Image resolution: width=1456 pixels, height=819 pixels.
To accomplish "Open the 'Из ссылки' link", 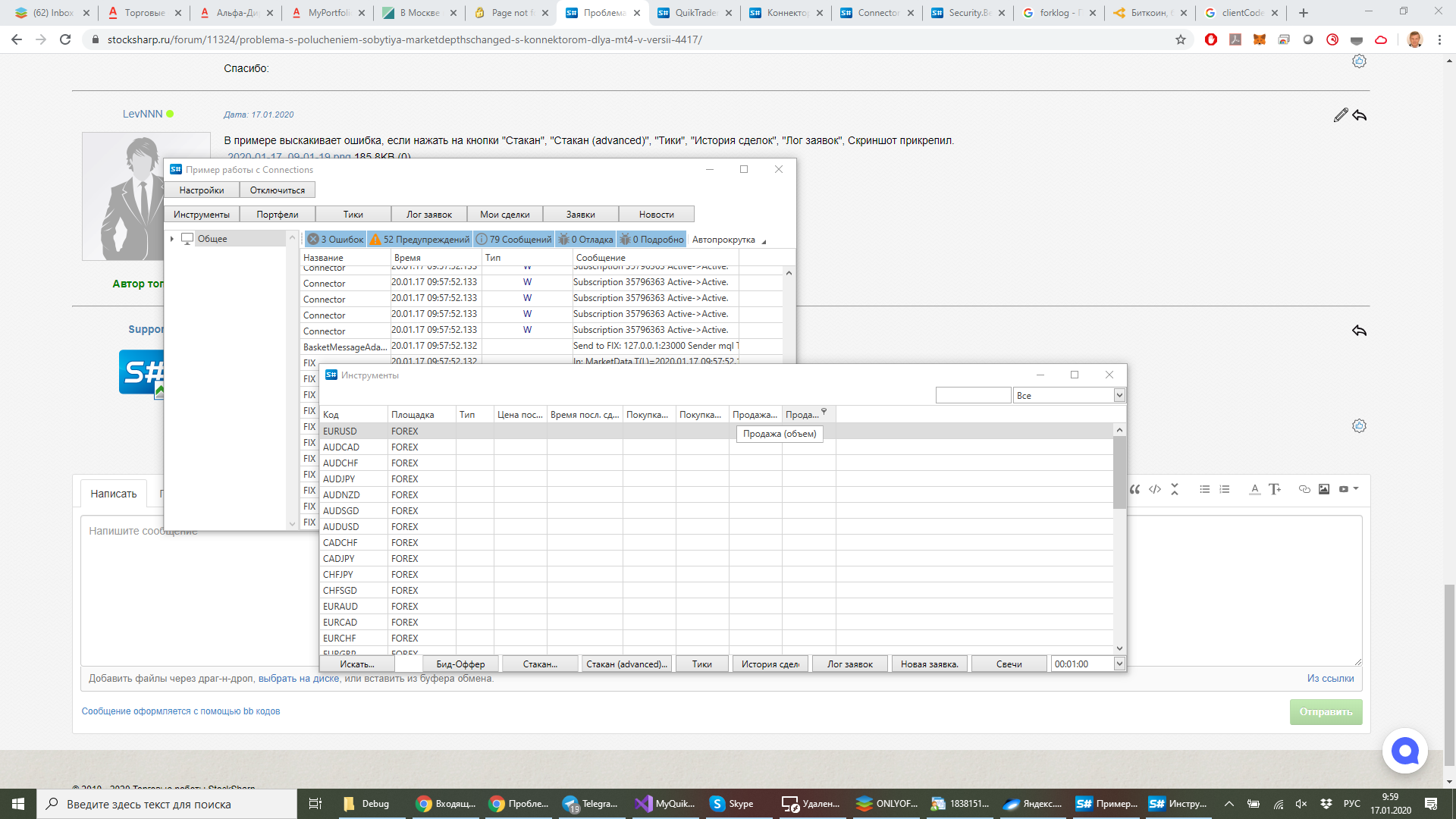I will (1330, 679).
